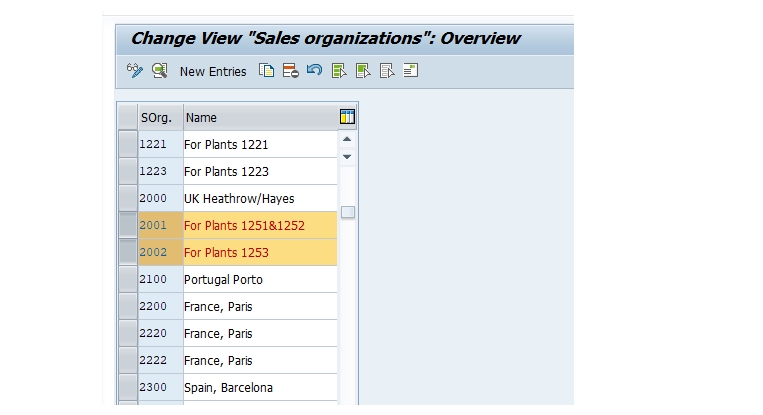Image resolution: width=763 pixels, height=415 pixels.
Task: Click the sales org cell 2000
Action: click(x=161, y=198)
